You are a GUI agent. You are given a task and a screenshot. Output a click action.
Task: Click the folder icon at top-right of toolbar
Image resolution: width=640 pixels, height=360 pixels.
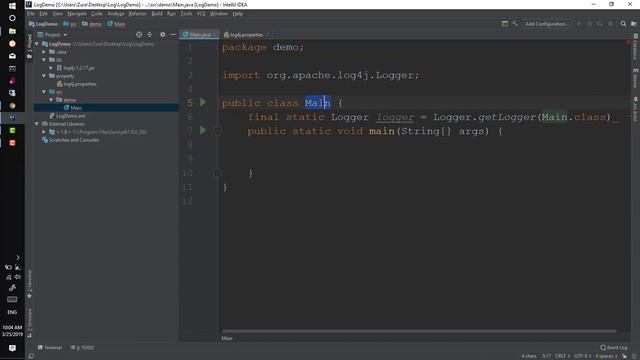[633, 24]
